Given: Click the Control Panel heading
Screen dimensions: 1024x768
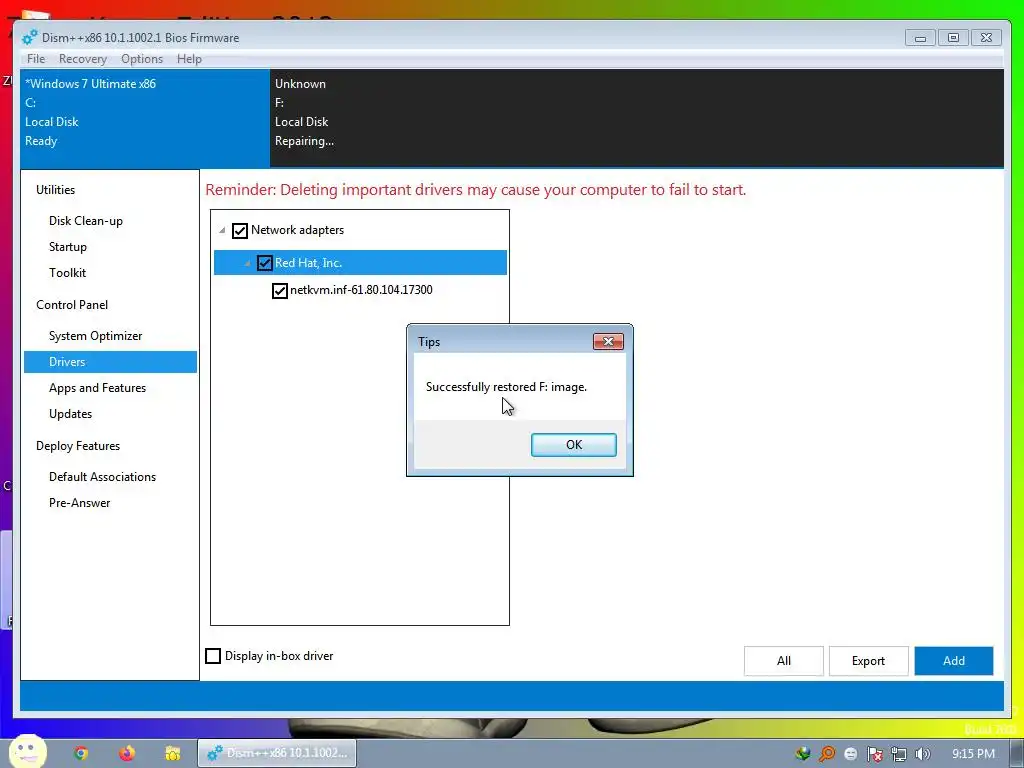Looking at the screenshot, I should tap(72, 305).
